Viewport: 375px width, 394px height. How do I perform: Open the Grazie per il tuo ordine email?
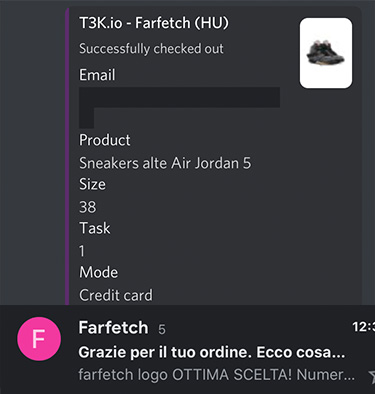click(212, 352)
